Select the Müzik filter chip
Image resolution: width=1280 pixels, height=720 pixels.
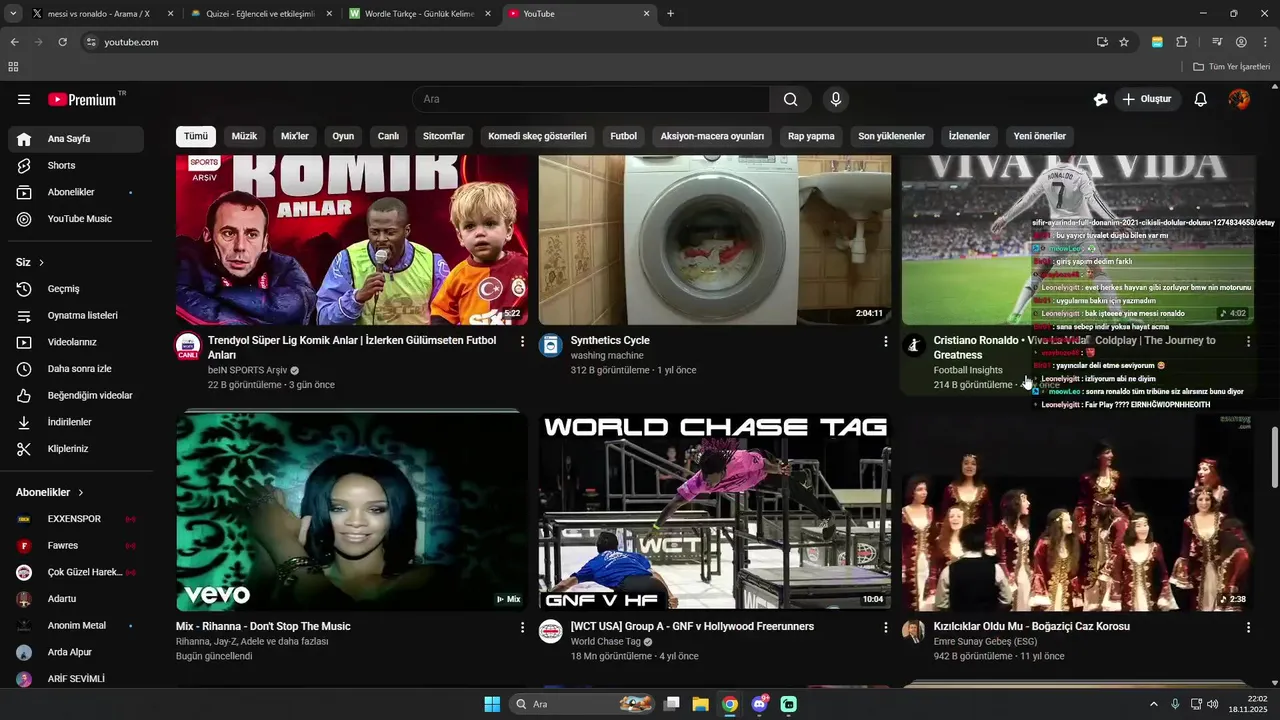(244, 136)
